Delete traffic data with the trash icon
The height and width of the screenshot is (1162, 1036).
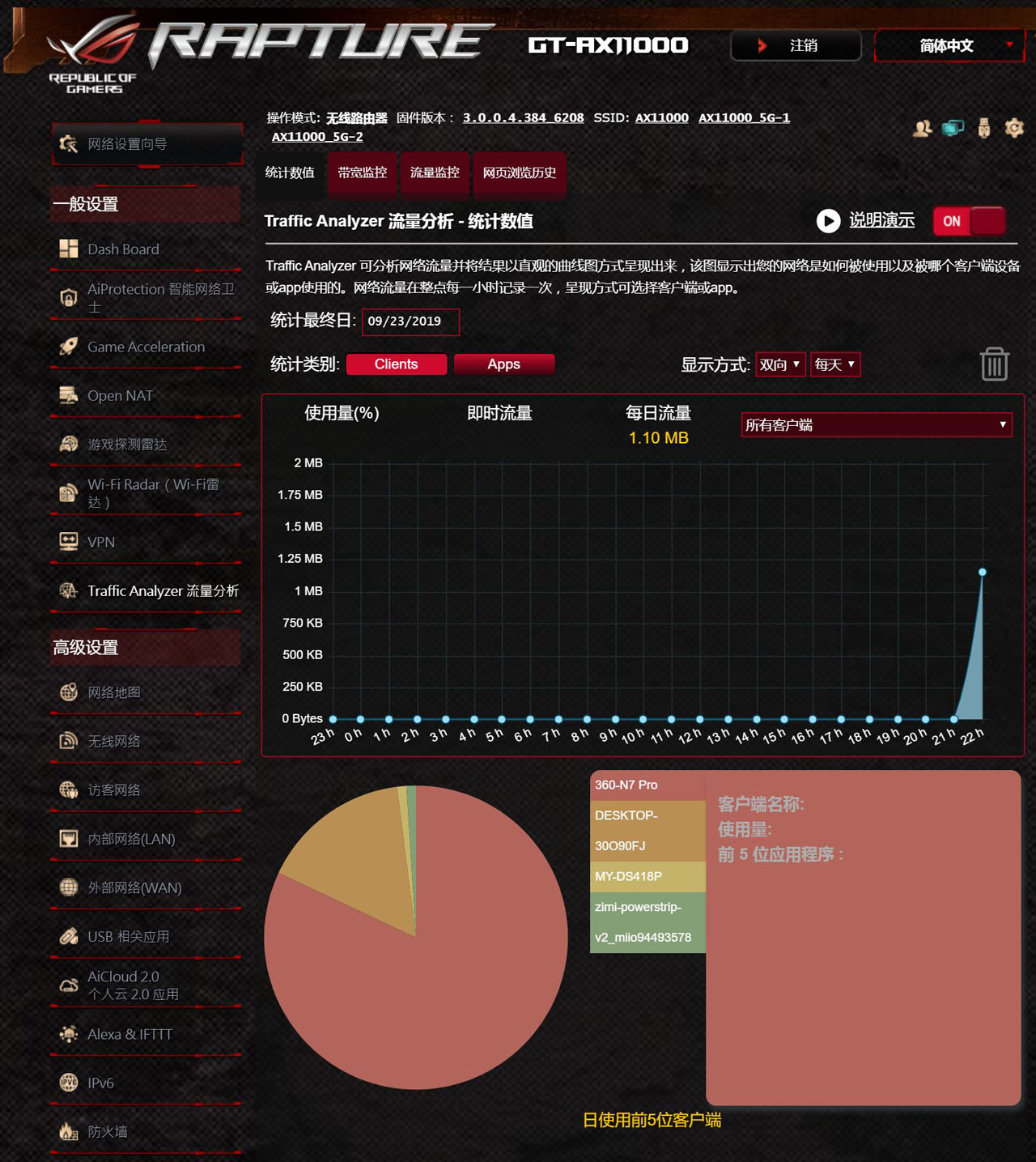click(x=995, y=364)
